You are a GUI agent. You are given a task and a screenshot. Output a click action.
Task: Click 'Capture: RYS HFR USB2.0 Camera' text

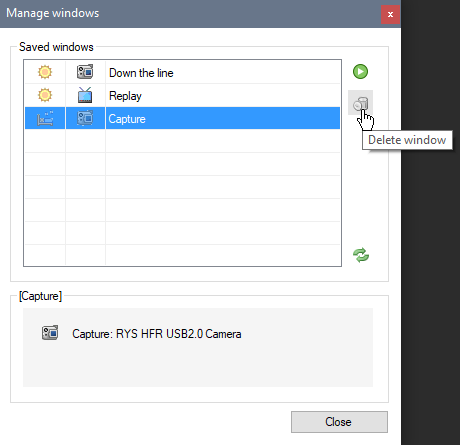point(157,334)
